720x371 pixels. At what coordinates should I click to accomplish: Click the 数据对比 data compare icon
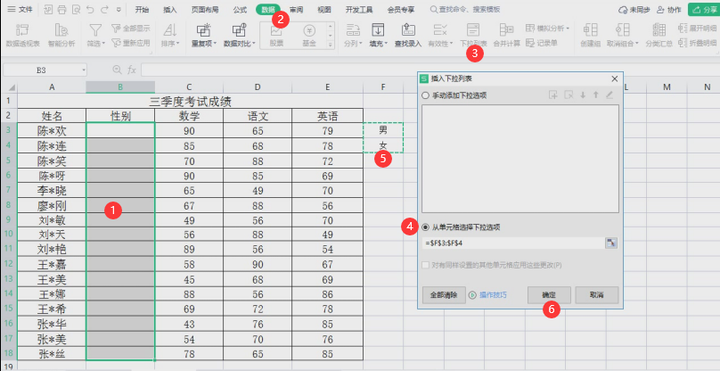click(x=239, y=30)
